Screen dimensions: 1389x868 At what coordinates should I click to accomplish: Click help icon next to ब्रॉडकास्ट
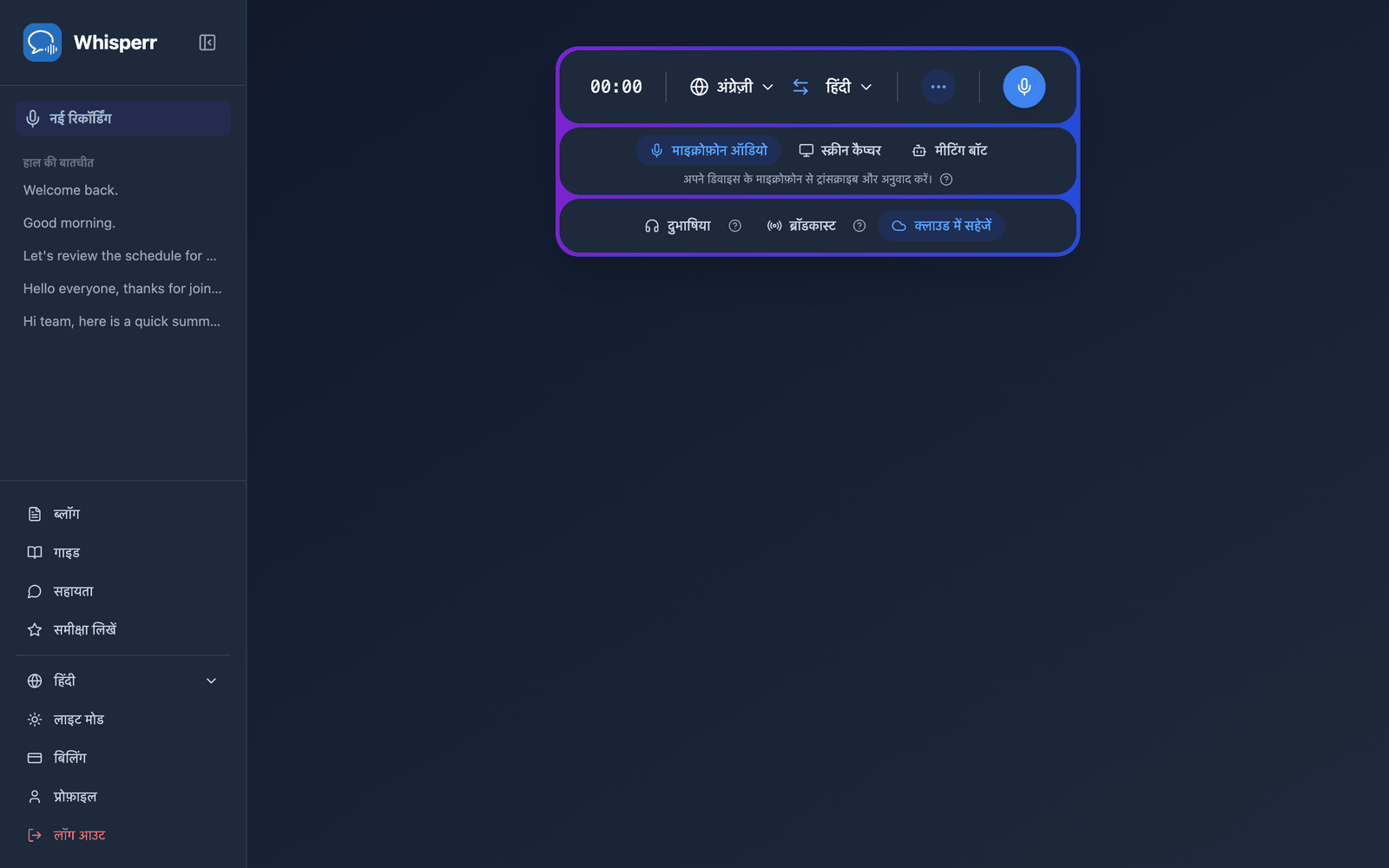click(859, 226)
